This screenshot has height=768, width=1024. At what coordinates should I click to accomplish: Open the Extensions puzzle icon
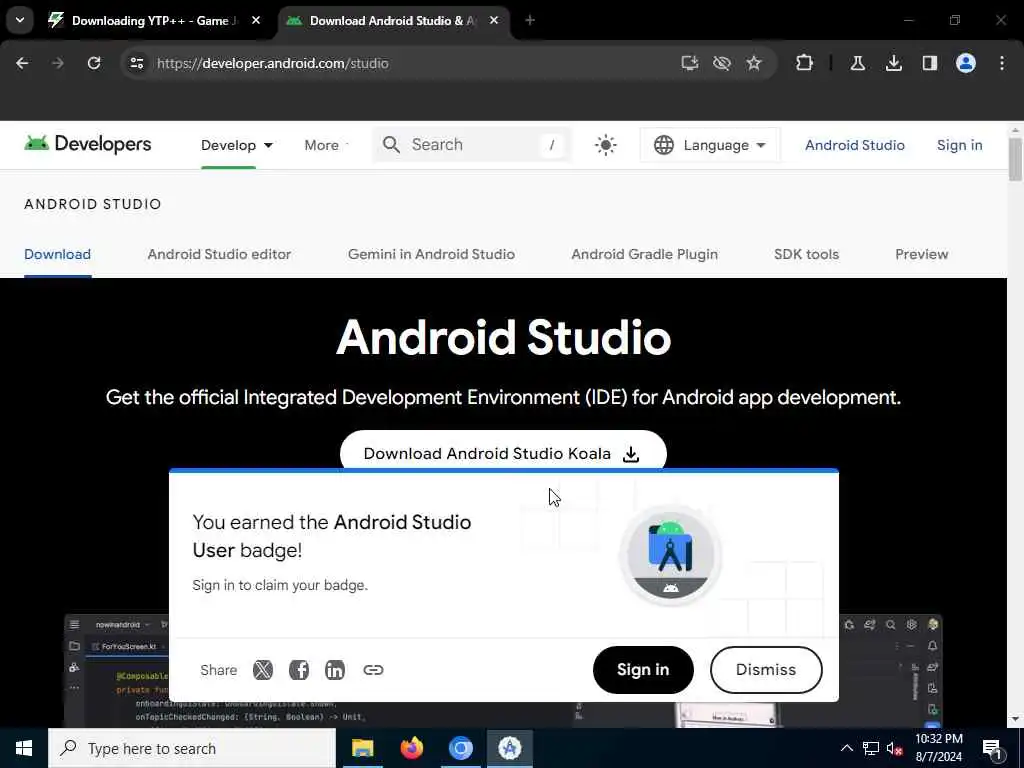[x=805, y=63]
